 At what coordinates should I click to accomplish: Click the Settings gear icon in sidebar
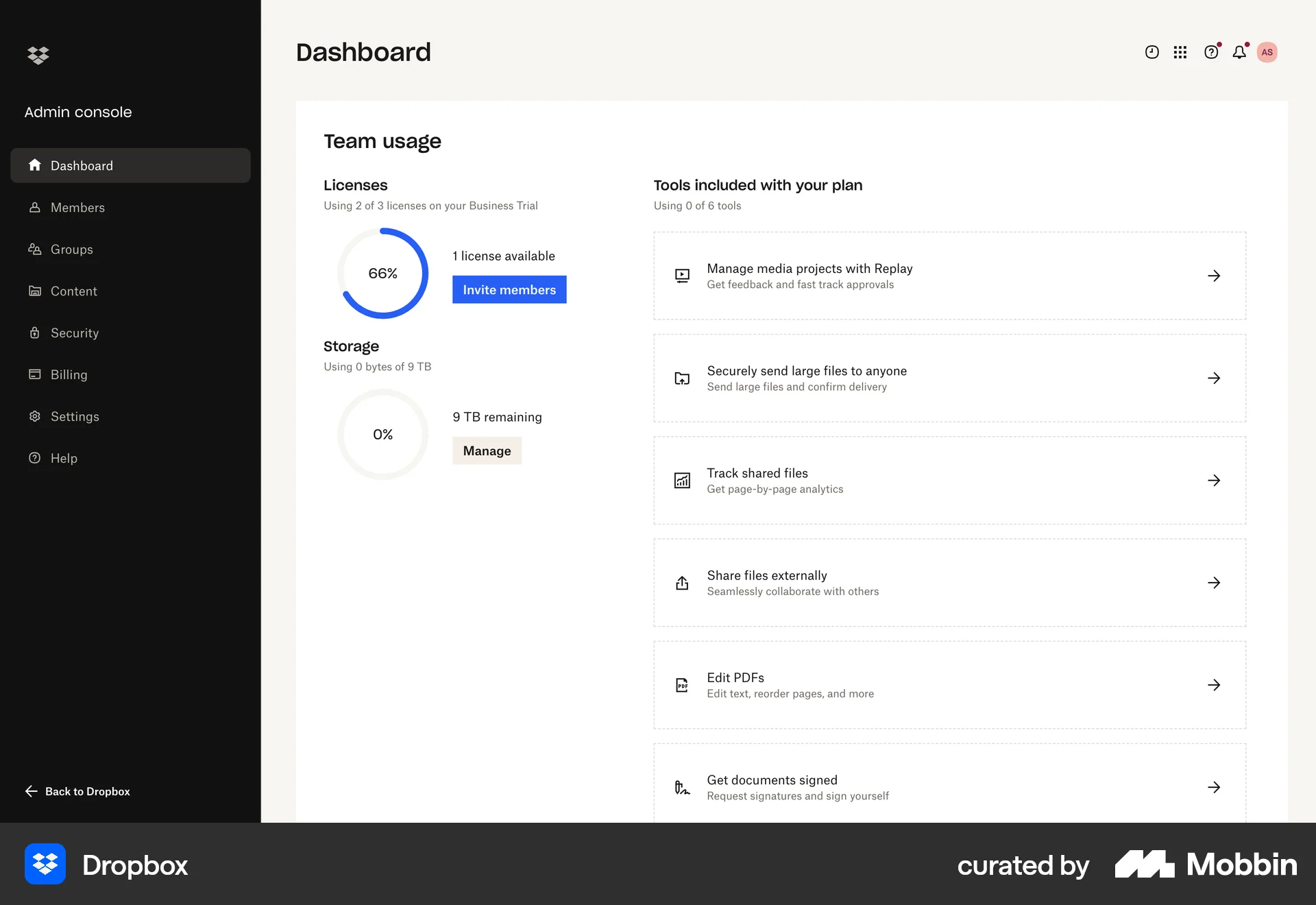click(35, 416)
